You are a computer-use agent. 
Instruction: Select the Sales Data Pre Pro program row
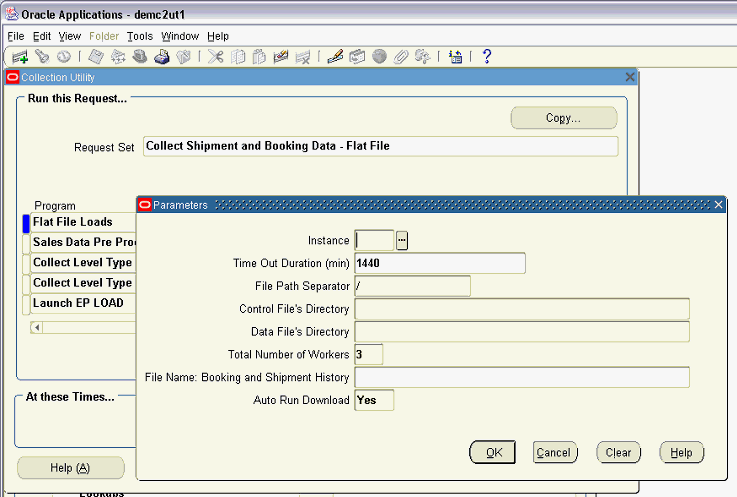point(83,242)
